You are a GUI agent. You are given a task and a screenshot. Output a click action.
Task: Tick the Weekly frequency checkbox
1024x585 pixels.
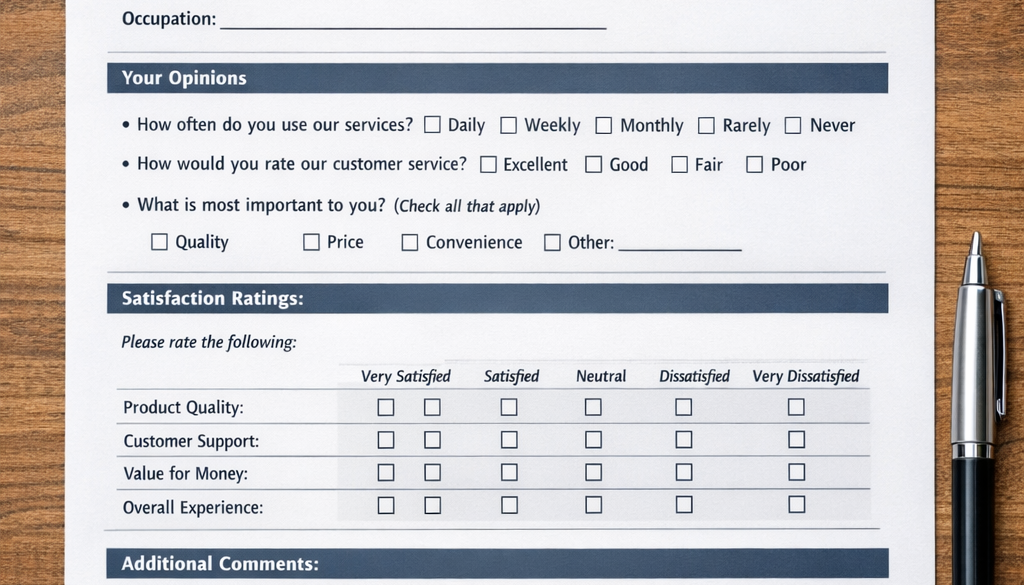[509, 125]
